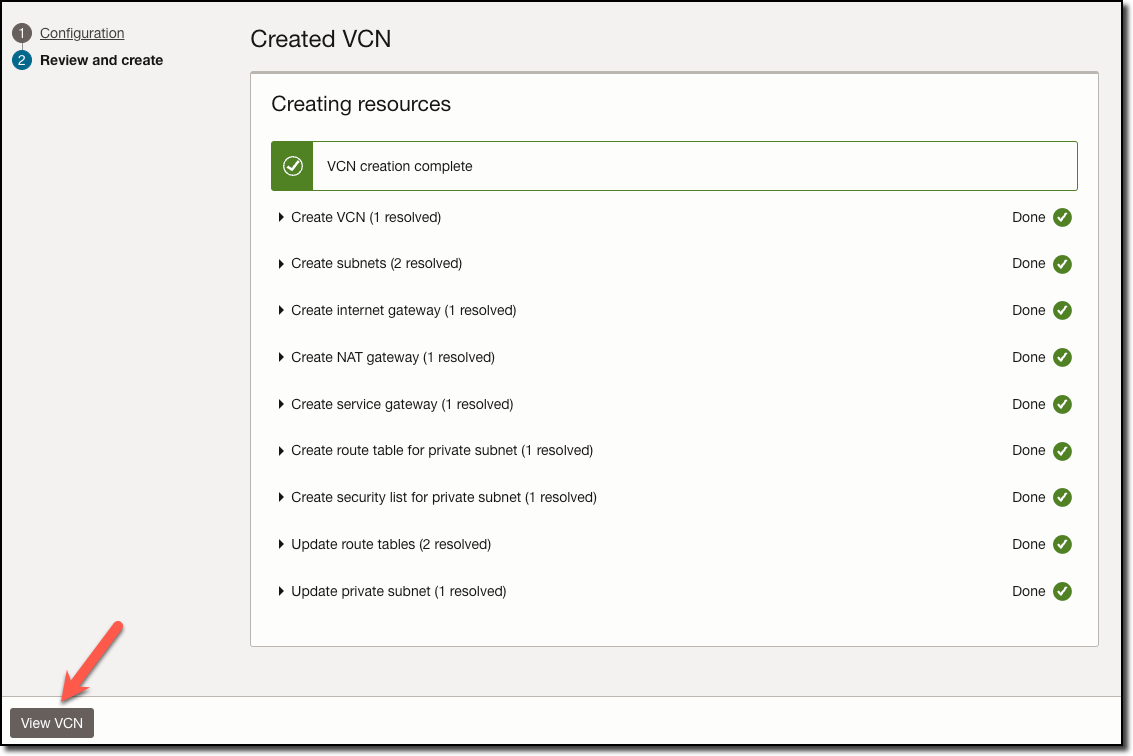Click the Done icon for Create NAT gateway
Image resolution: width=1133 pixels, height=756 pixels.
click(1062, 357)
